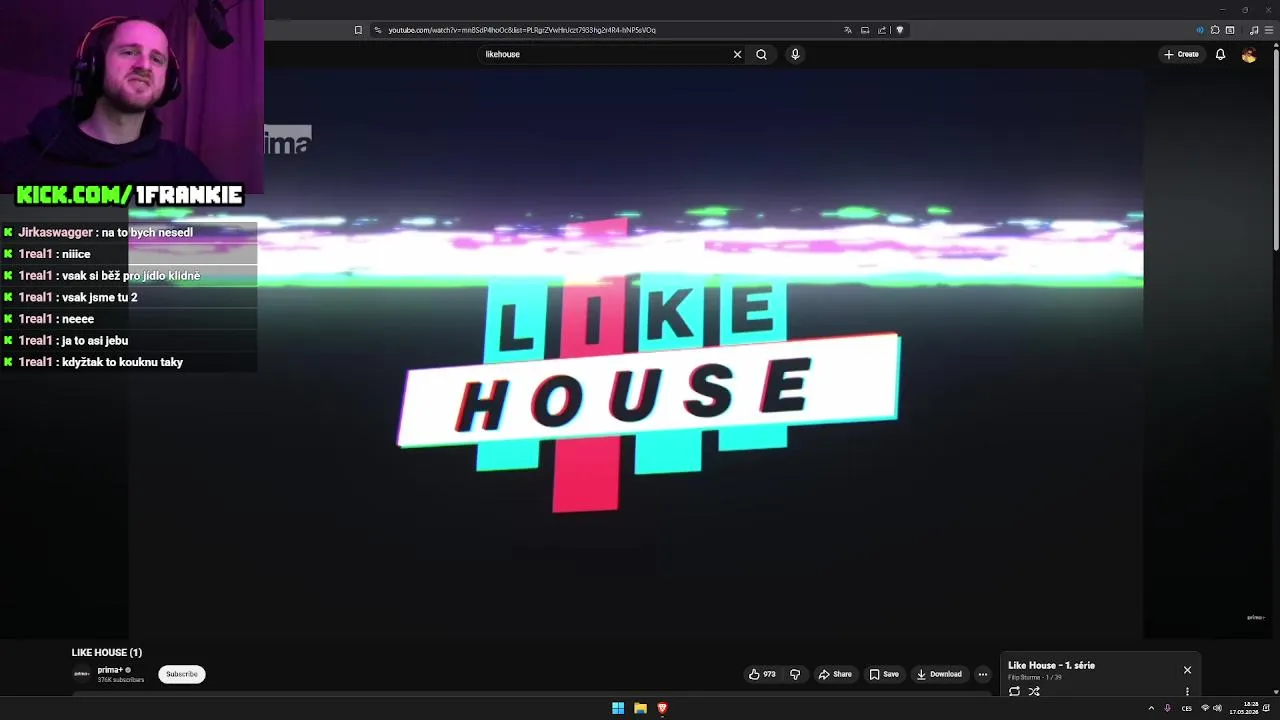Viewport: 1280px width, 720px height.
Task: Click the Share button under the video
Action: [x=835, y=674]
